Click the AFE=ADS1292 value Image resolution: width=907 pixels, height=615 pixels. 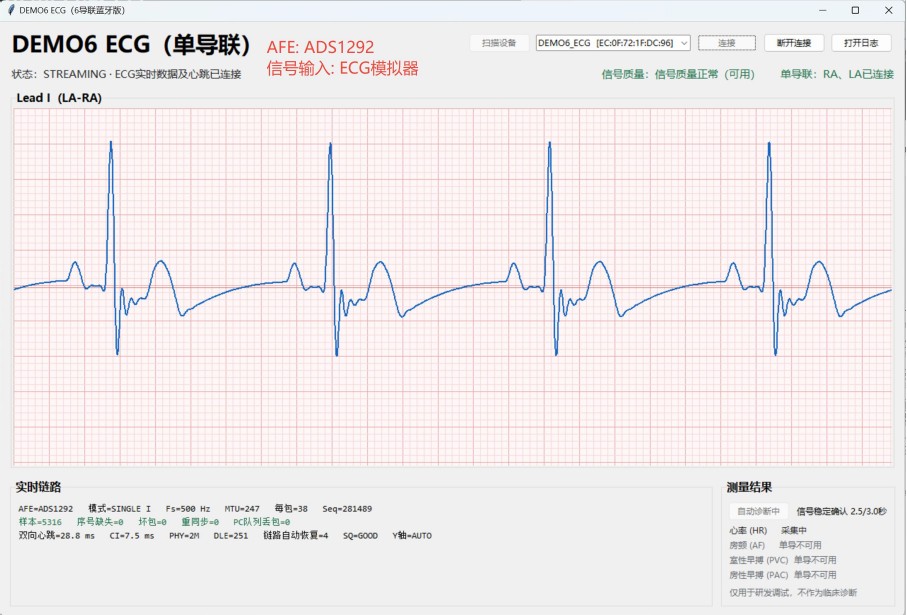point(46,509)
